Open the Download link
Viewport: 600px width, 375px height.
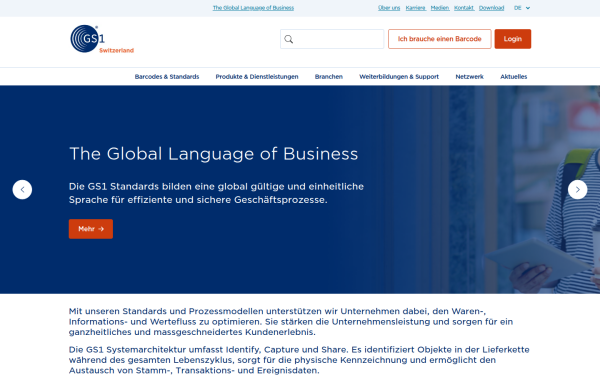(x=491, y=8)
